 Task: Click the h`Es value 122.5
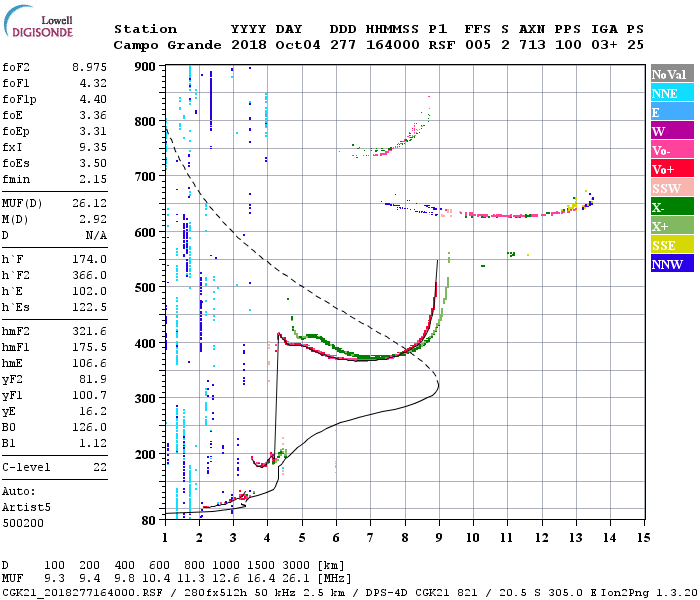[89, 307]
